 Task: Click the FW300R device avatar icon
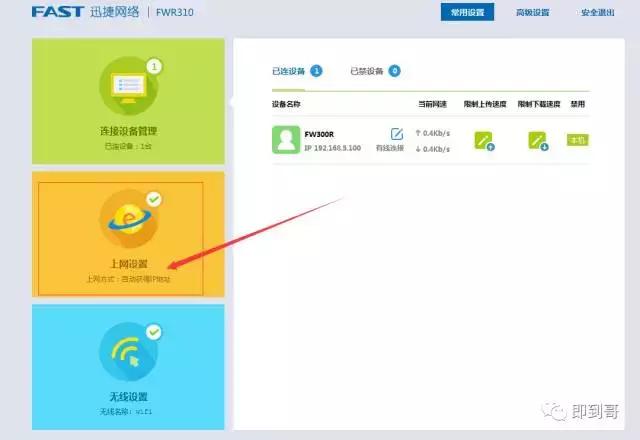pos(286,140)
